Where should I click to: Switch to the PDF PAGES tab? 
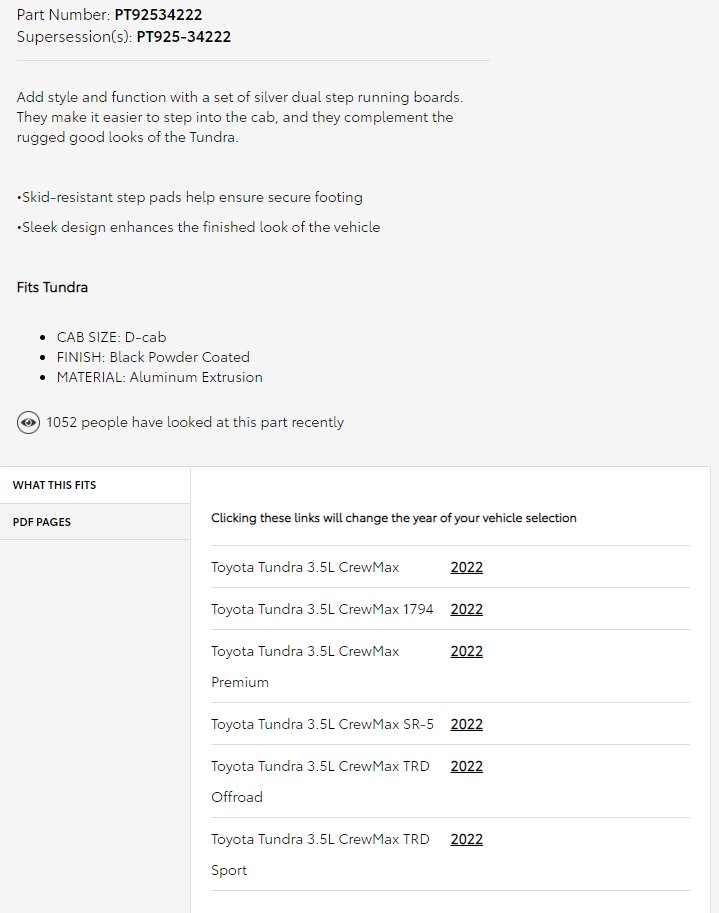[95, 522]
